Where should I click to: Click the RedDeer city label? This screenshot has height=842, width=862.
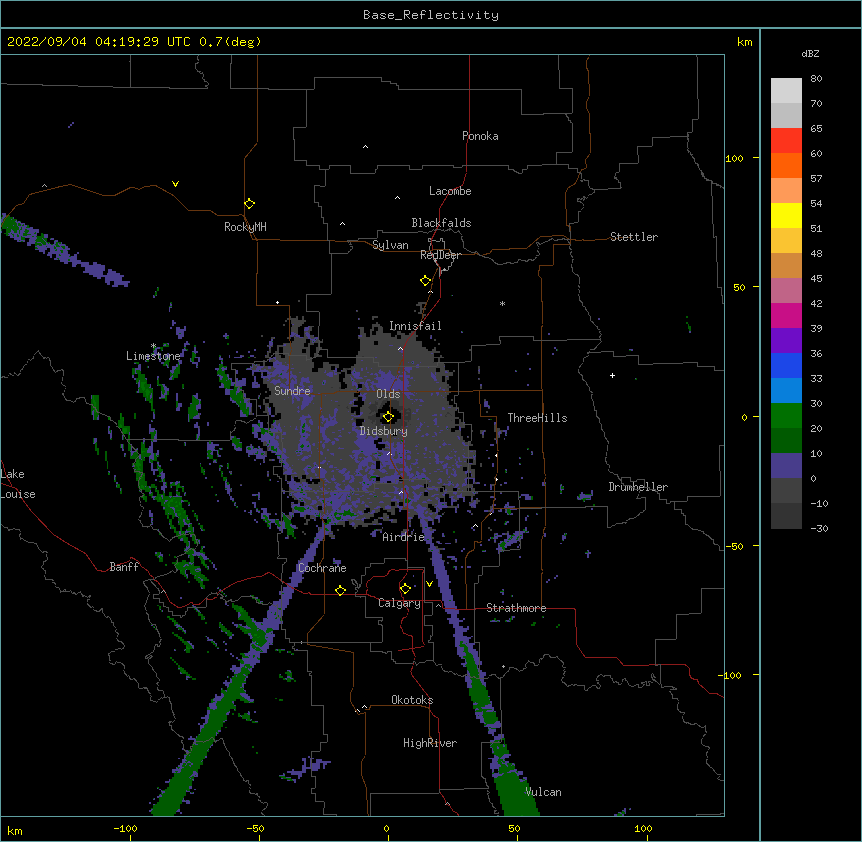coord(440,255)
